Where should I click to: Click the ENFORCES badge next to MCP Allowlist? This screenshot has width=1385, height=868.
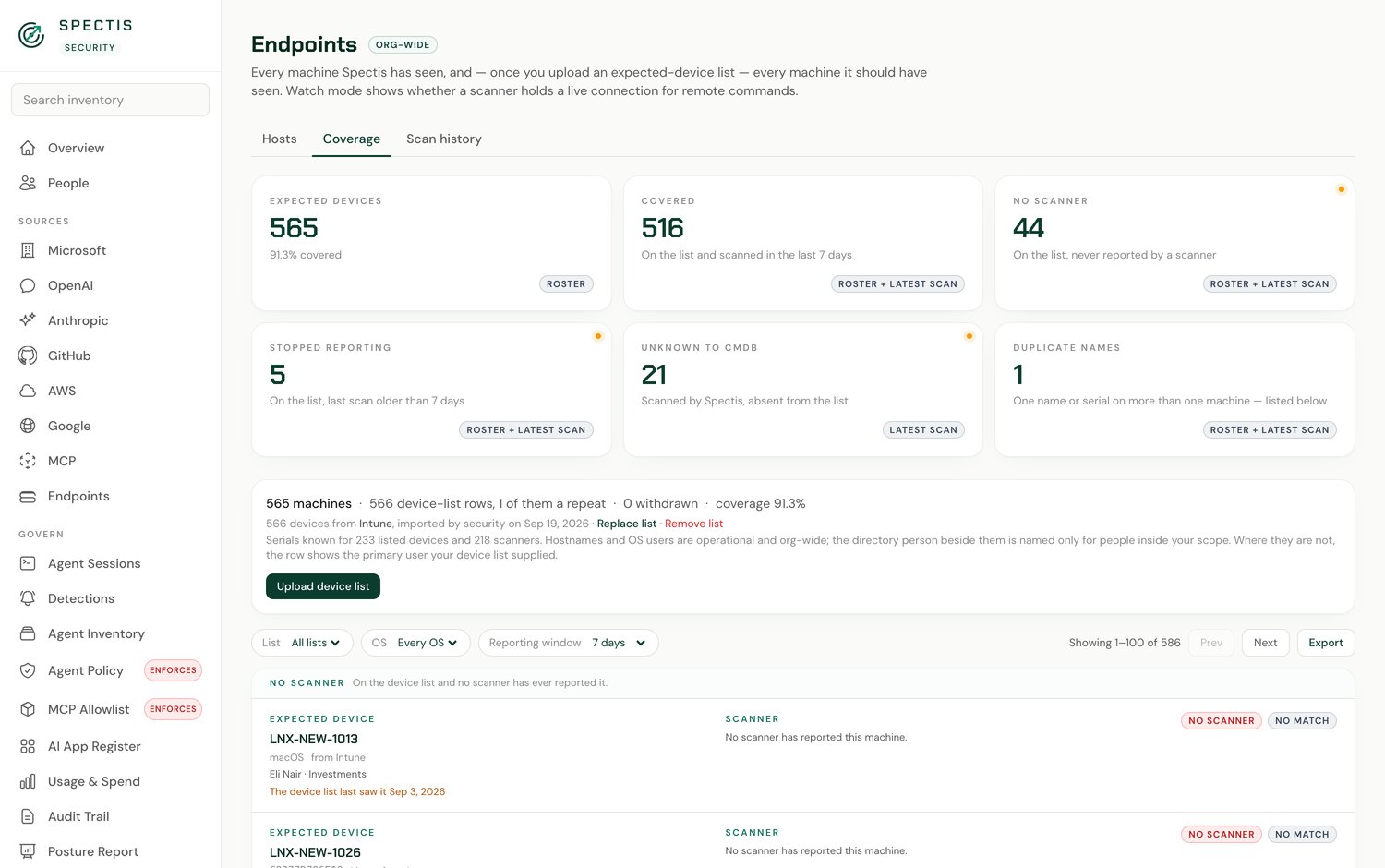click(x=173, y=709)
